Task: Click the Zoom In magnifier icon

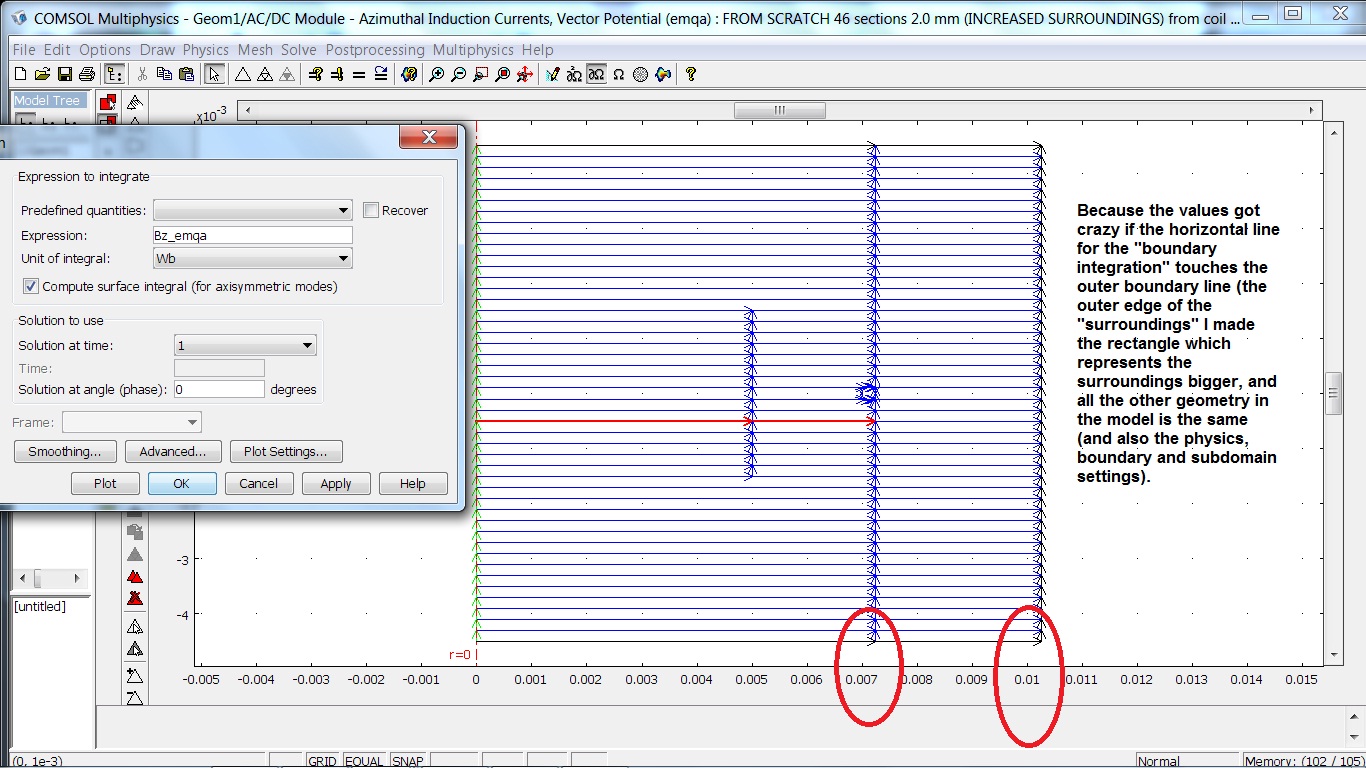Action: 436,74
